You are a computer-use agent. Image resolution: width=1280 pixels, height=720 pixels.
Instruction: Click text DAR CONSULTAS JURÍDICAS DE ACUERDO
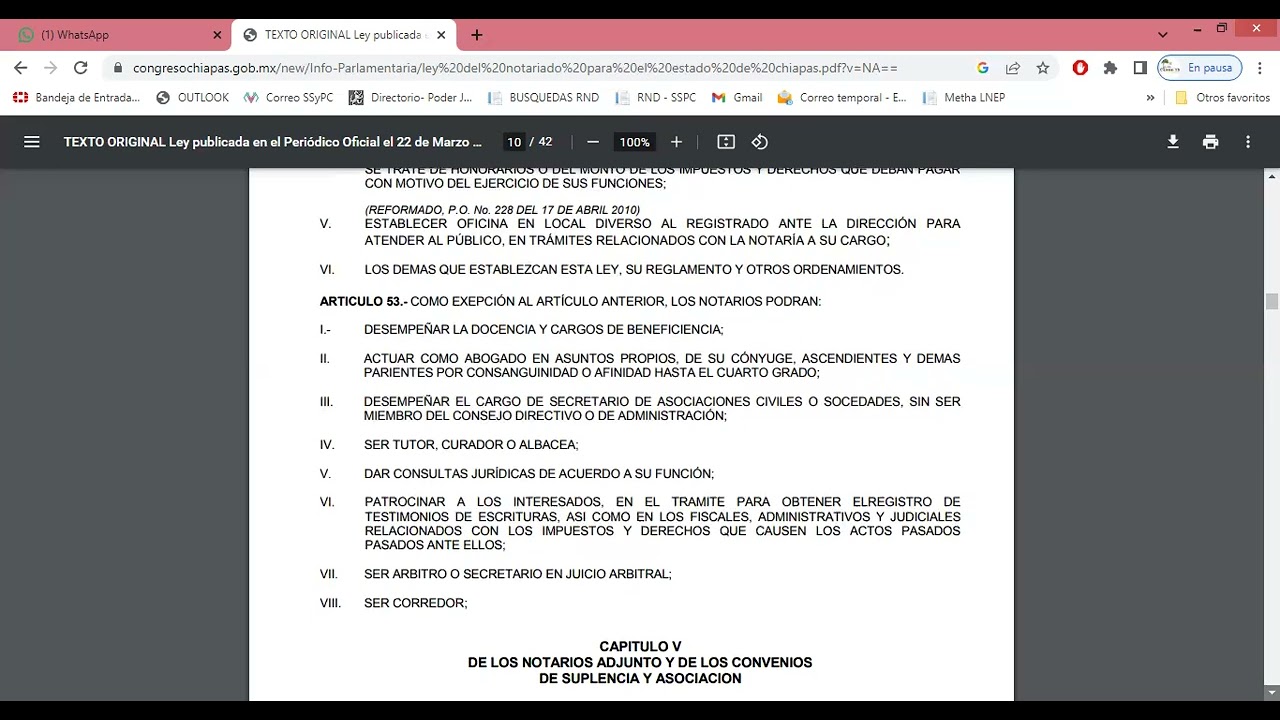539,474
